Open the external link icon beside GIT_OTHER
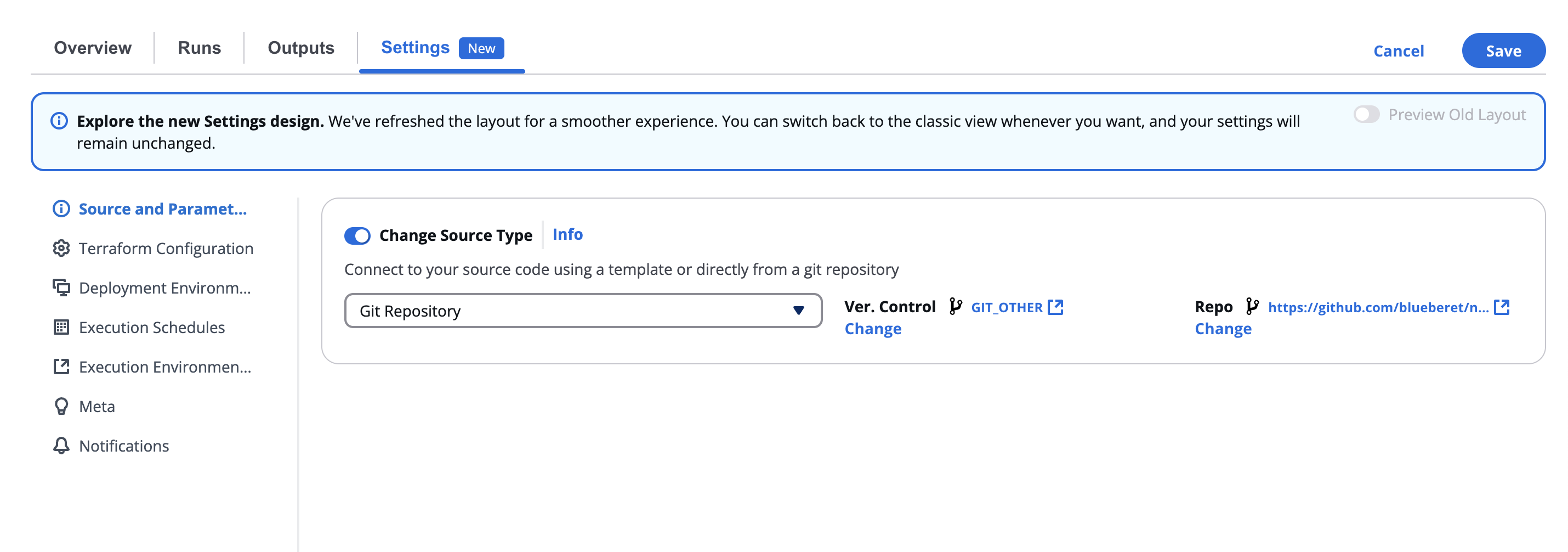1568x552 pixels. 1056,307
